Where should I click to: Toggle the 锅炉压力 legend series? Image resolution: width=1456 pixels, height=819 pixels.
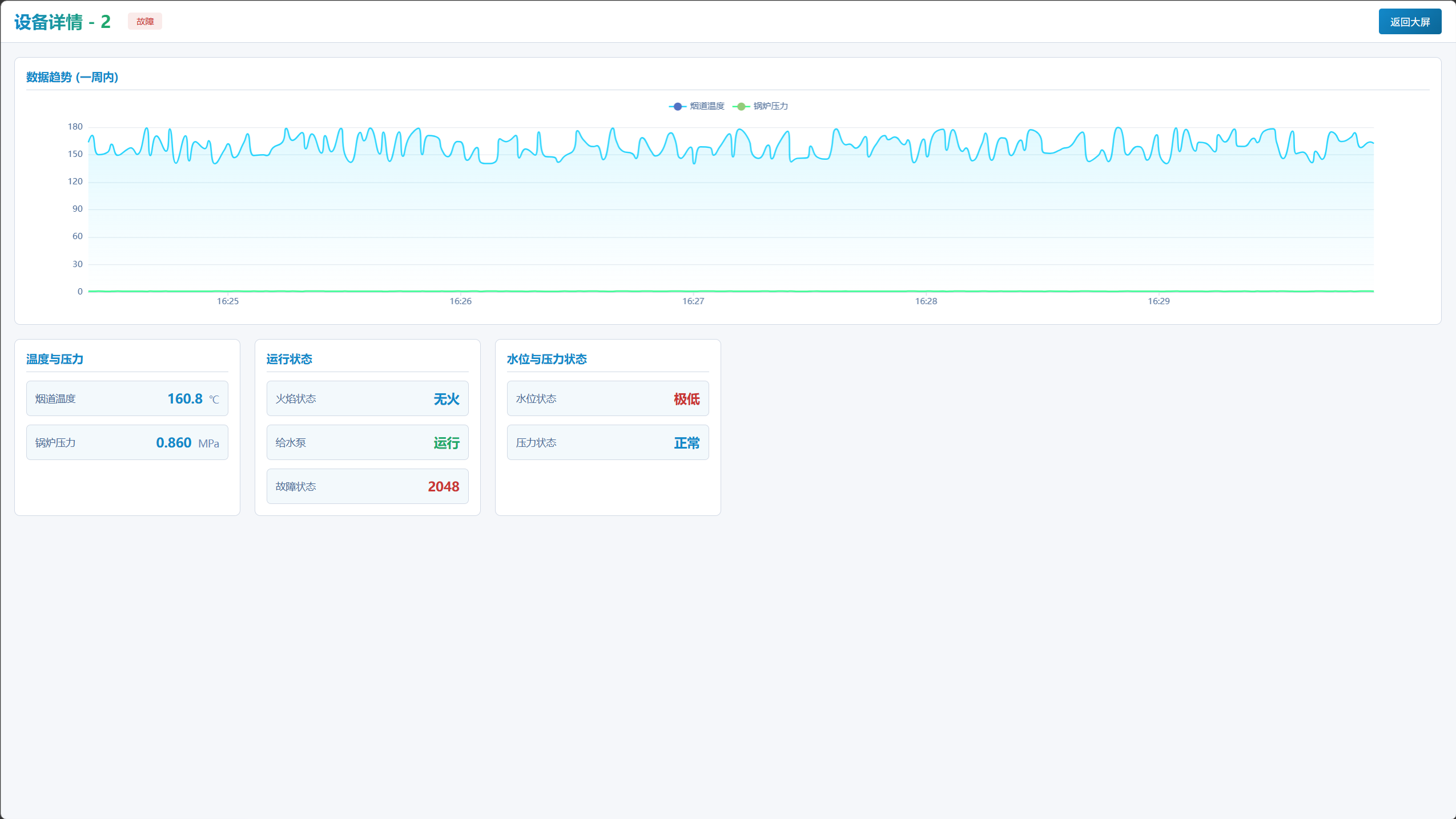click(770, 106)
